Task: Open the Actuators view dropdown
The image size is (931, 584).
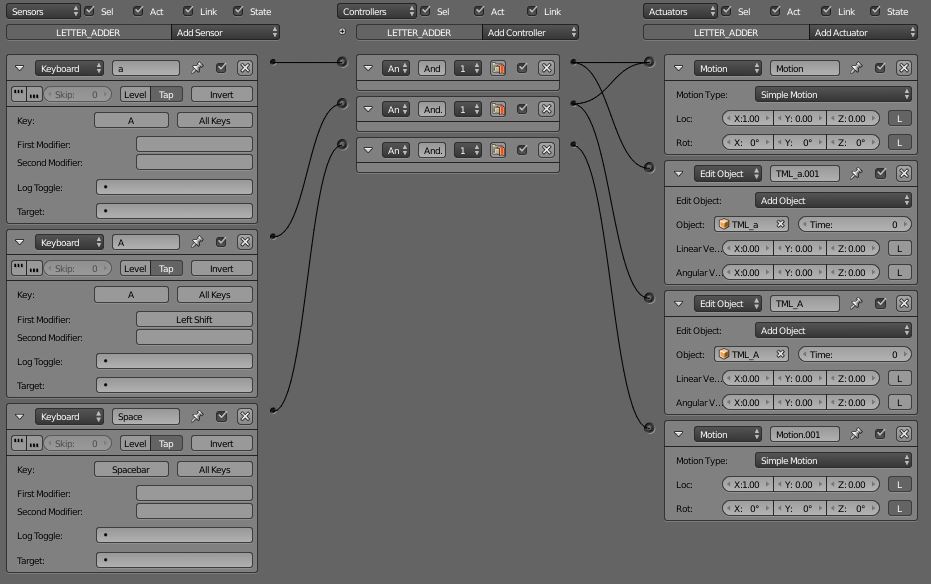Action: click(680, 11)
